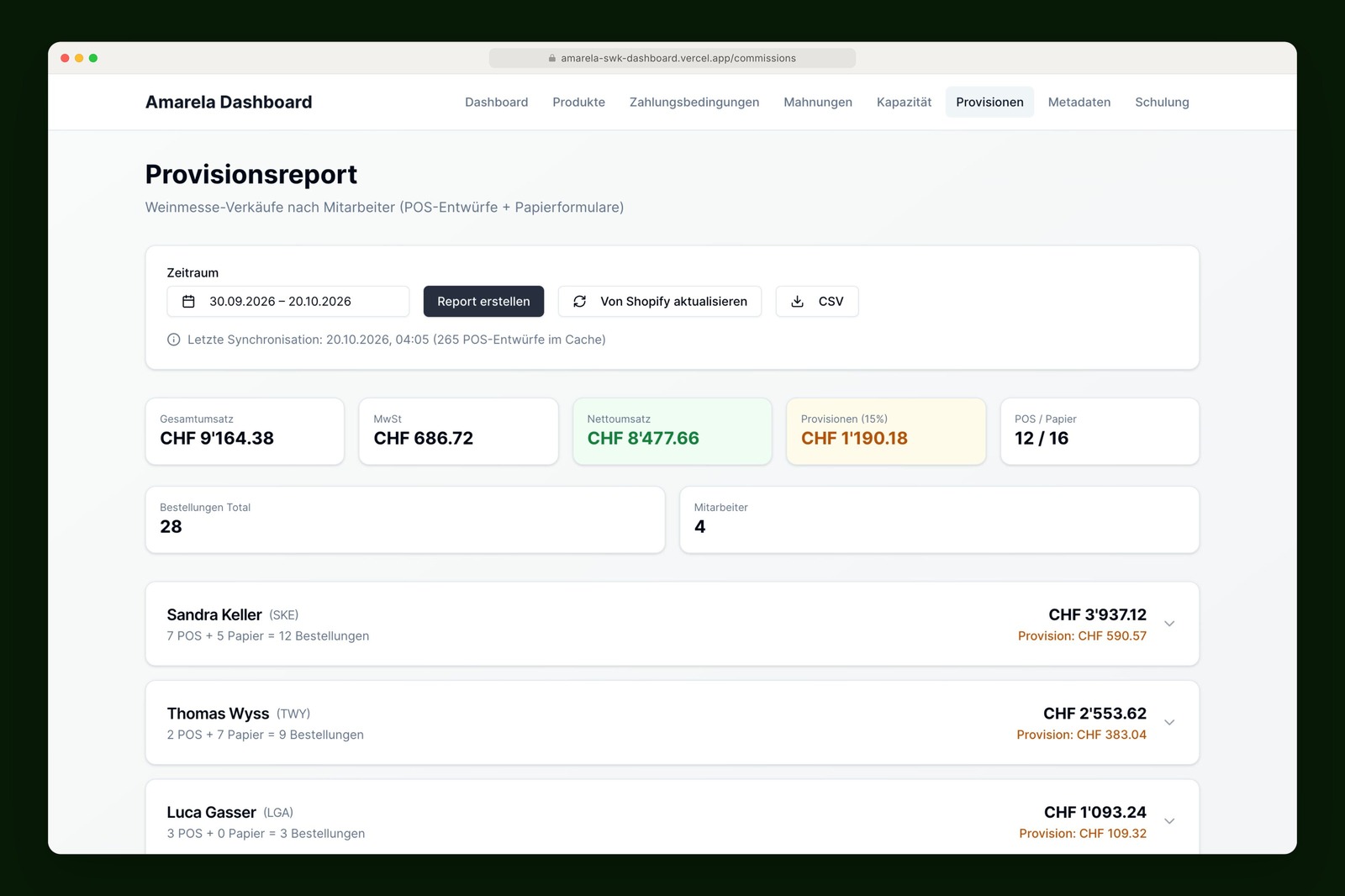This screenshot has height=896, width=1345.
Task: Open the Zeitraum date range field
Action: click(x=288, y=301)
